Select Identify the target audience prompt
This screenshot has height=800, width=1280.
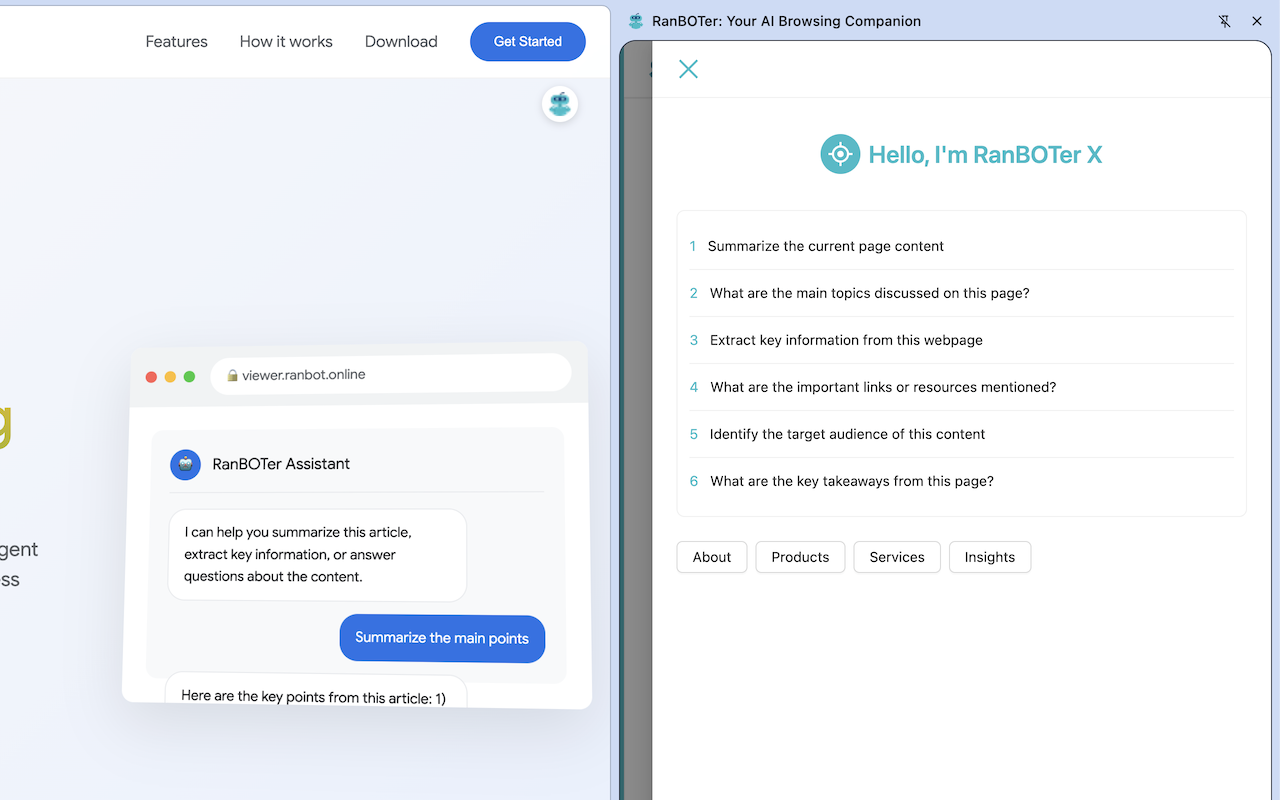click(961, 434)
